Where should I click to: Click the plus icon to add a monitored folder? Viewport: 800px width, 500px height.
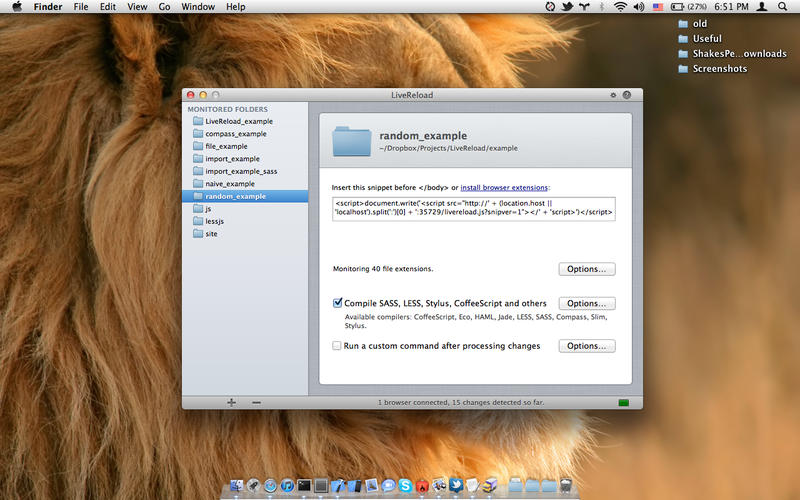click(231, 403)
